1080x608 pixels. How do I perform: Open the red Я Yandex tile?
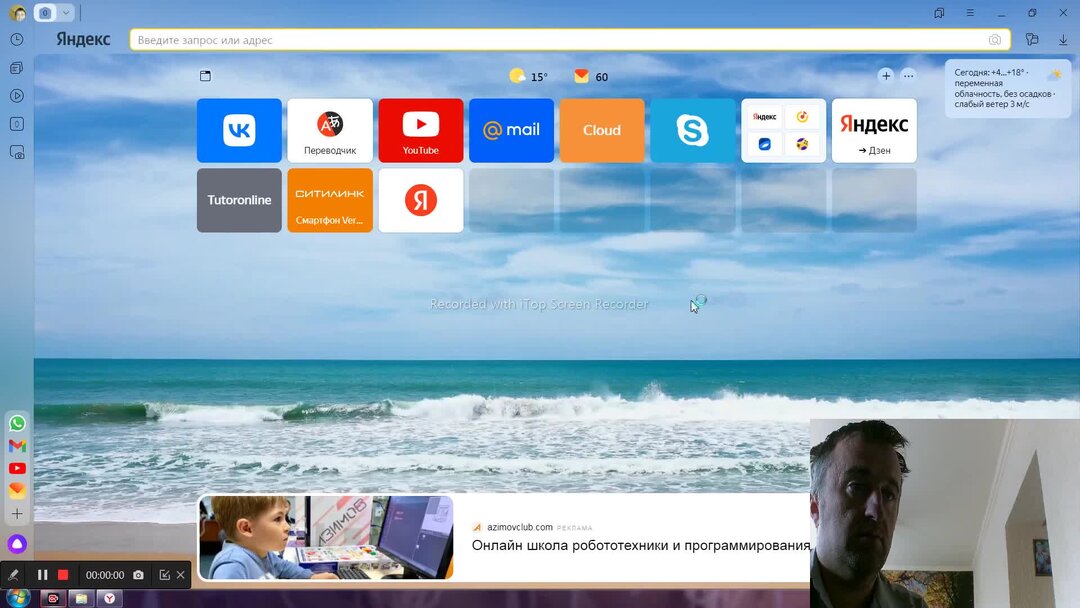pyautogui.click(x=421, y=200)
